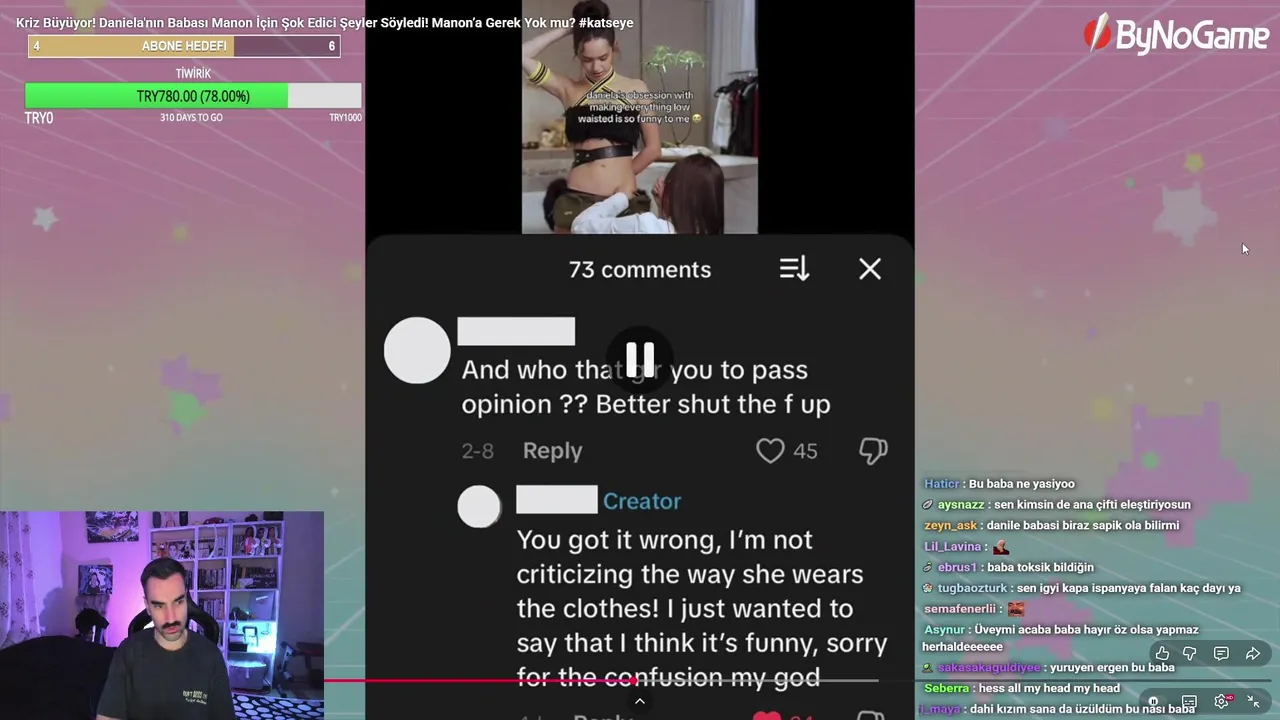Open the comments sort order menu
This screenshot has width=1280, height=720.
(x=794, y=269)
